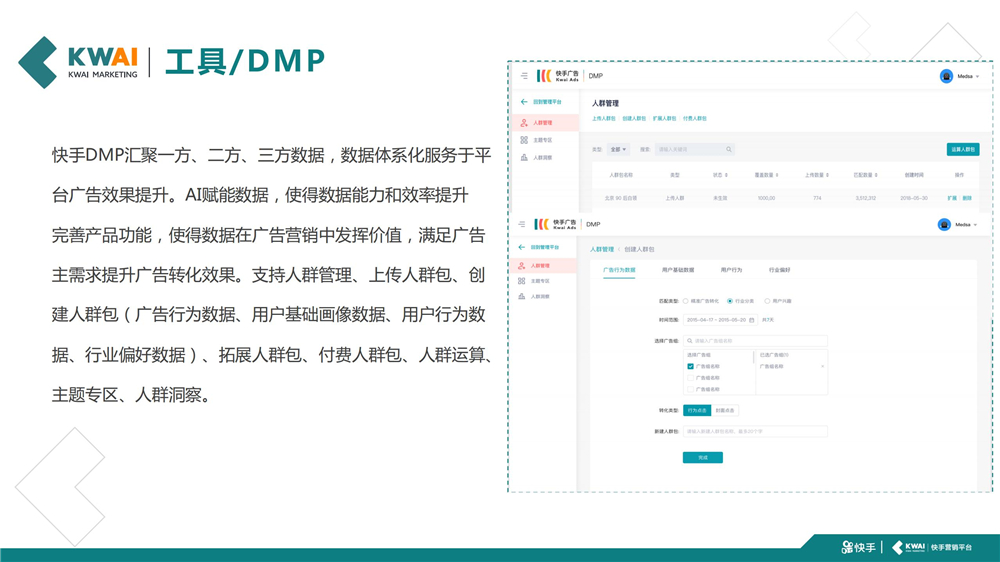Click 主题专区 grid icon in lower sidebar
Screen dimensions: 1000x562
coord(522,281)
